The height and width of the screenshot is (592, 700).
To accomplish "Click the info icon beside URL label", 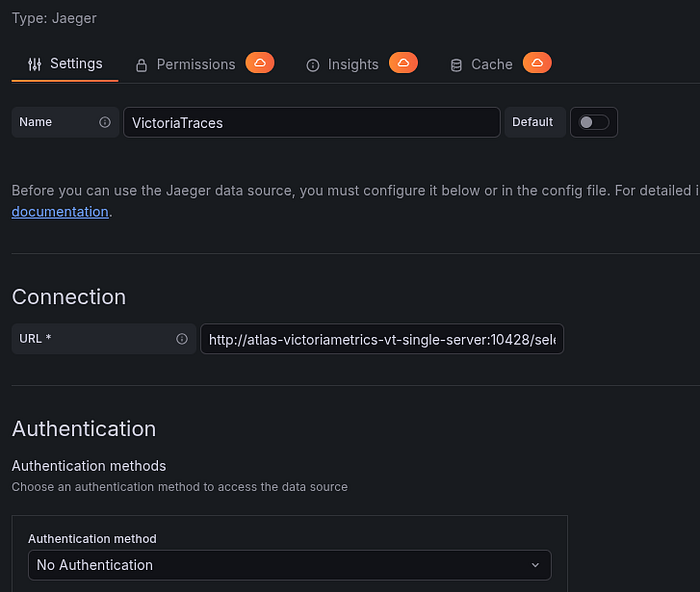I will 182,339.
